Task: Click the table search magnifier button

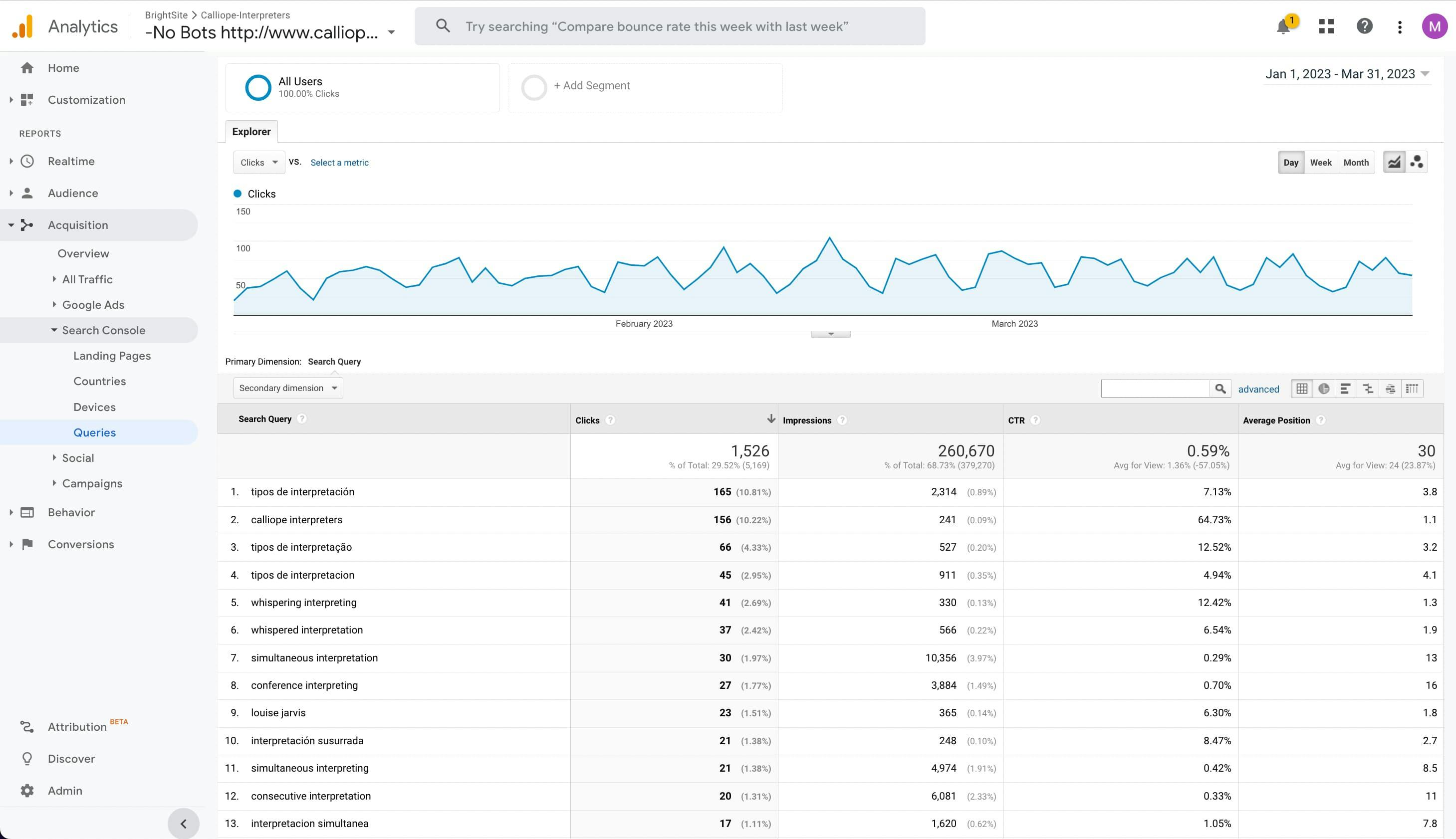Action: click(1220, 389)
